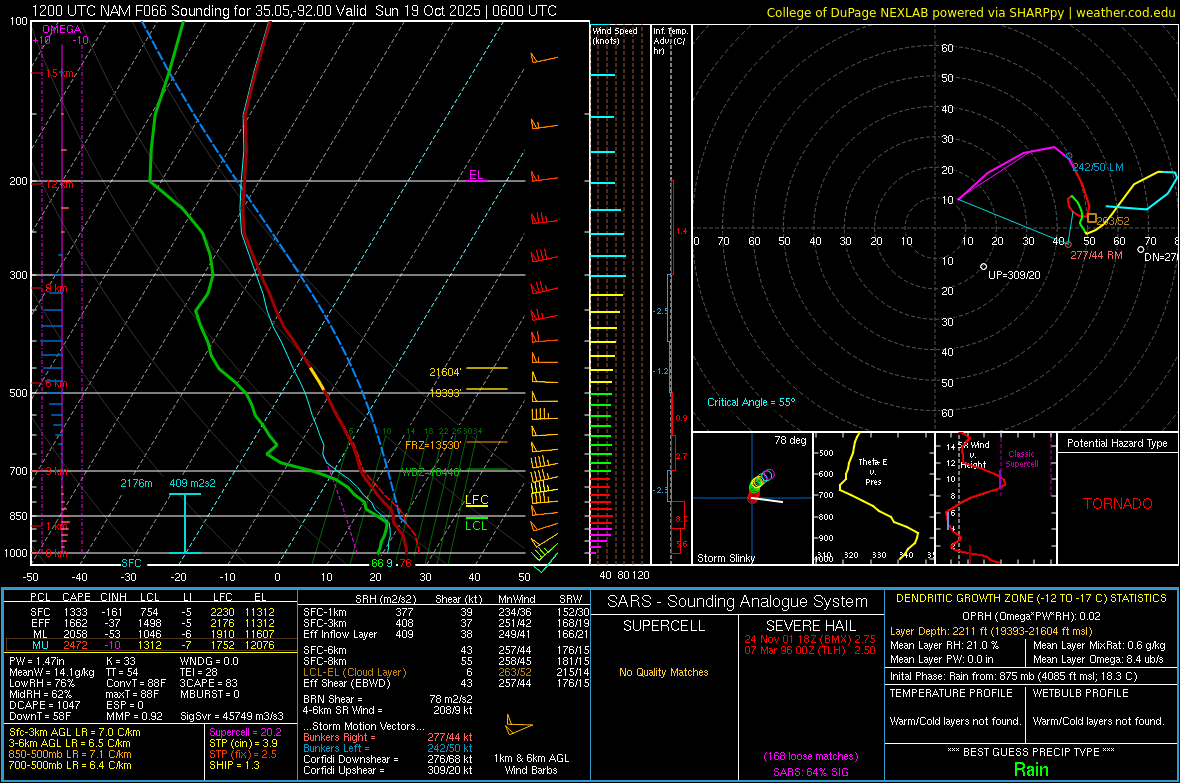The width and height of the screenshot is (1180, 783).
Task: Click the 'Eff Inflow Layer' row
Action: pos(446,634)
